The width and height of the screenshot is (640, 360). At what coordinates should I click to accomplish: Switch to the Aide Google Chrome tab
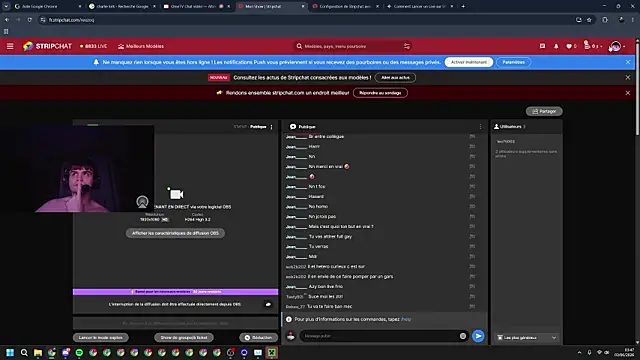tap(47, 7)
